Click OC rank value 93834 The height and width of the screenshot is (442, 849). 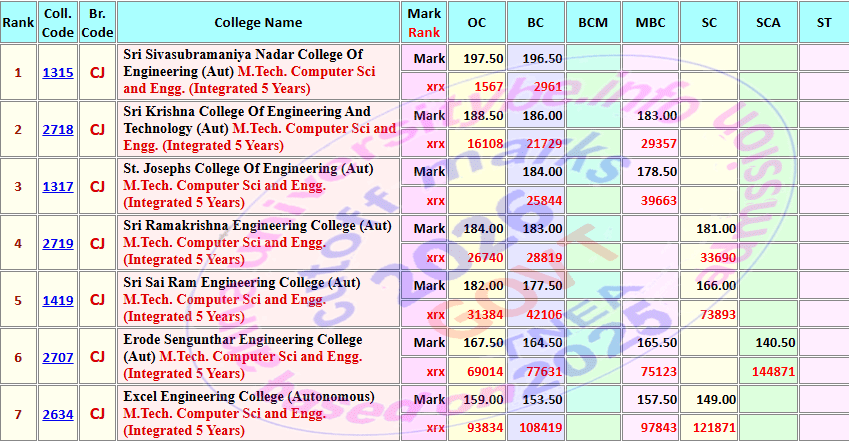(x=485, y=427)
